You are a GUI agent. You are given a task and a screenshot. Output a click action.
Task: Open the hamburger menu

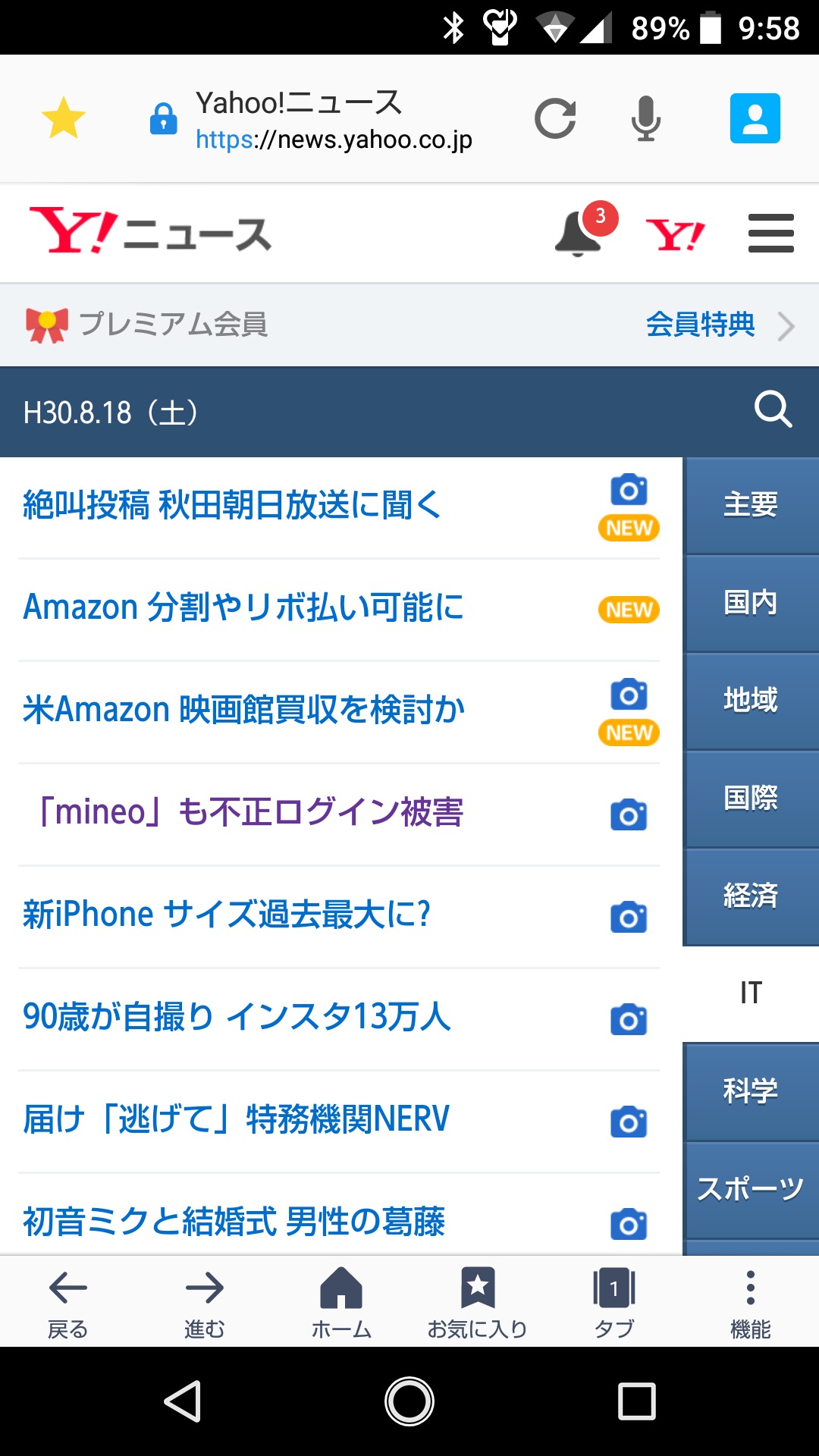point(770,234)
